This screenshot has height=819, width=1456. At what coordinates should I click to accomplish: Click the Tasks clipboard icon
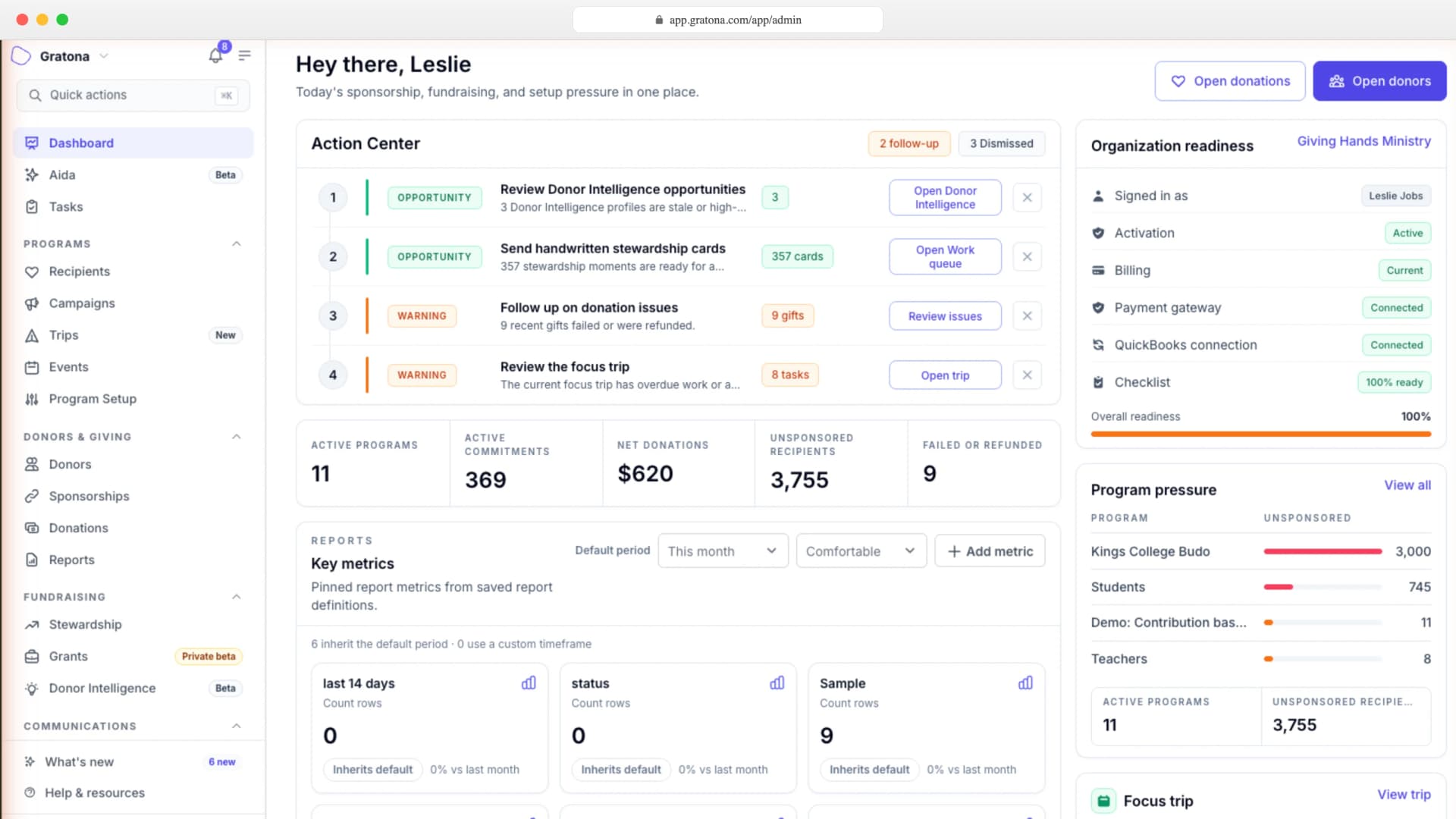tap(32, 206)
